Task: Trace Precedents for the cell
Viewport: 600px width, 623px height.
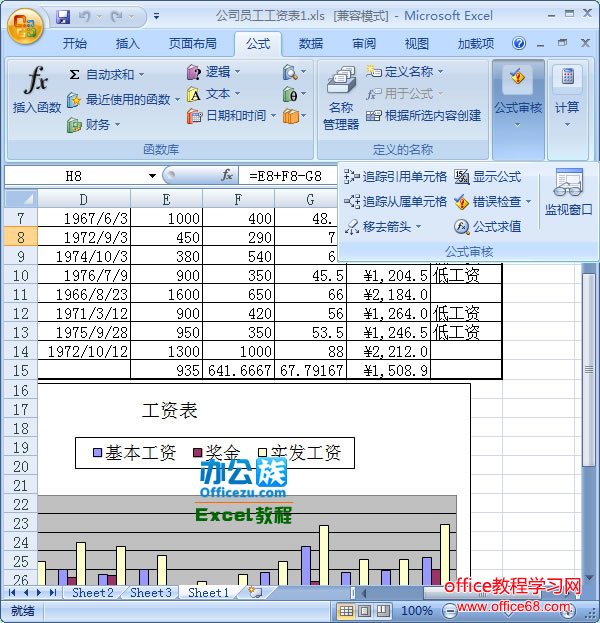Action: [x=395, y=176]
